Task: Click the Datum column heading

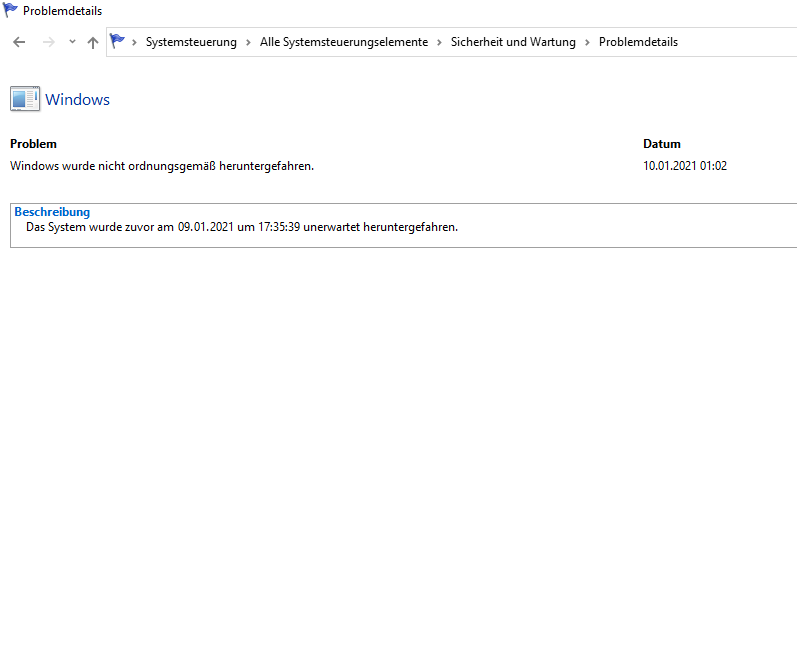Action: coord(661,144)
